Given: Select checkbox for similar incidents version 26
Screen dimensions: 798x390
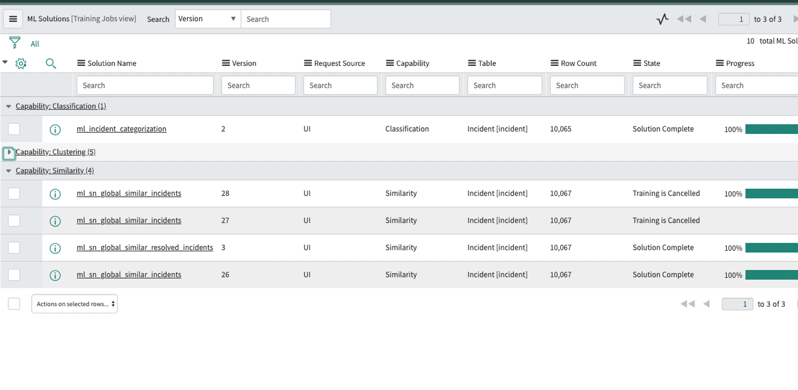Looking at the screenshot, I should click(14, 274).
